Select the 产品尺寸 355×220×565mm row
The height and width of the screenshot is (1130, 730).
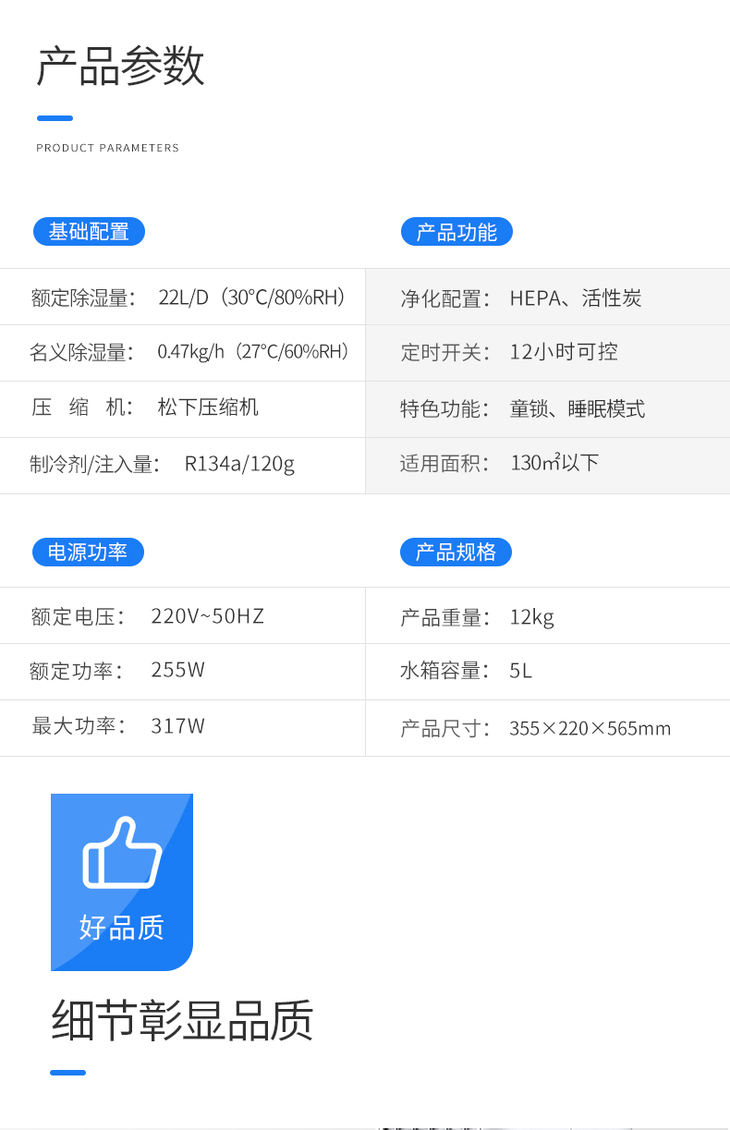click(535, 728)
